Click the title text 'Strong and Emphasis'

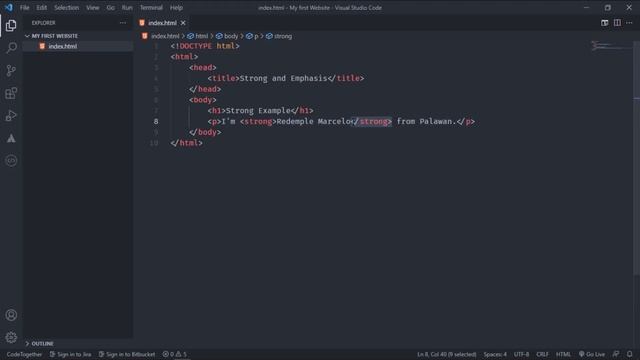[x=283, y=78]
